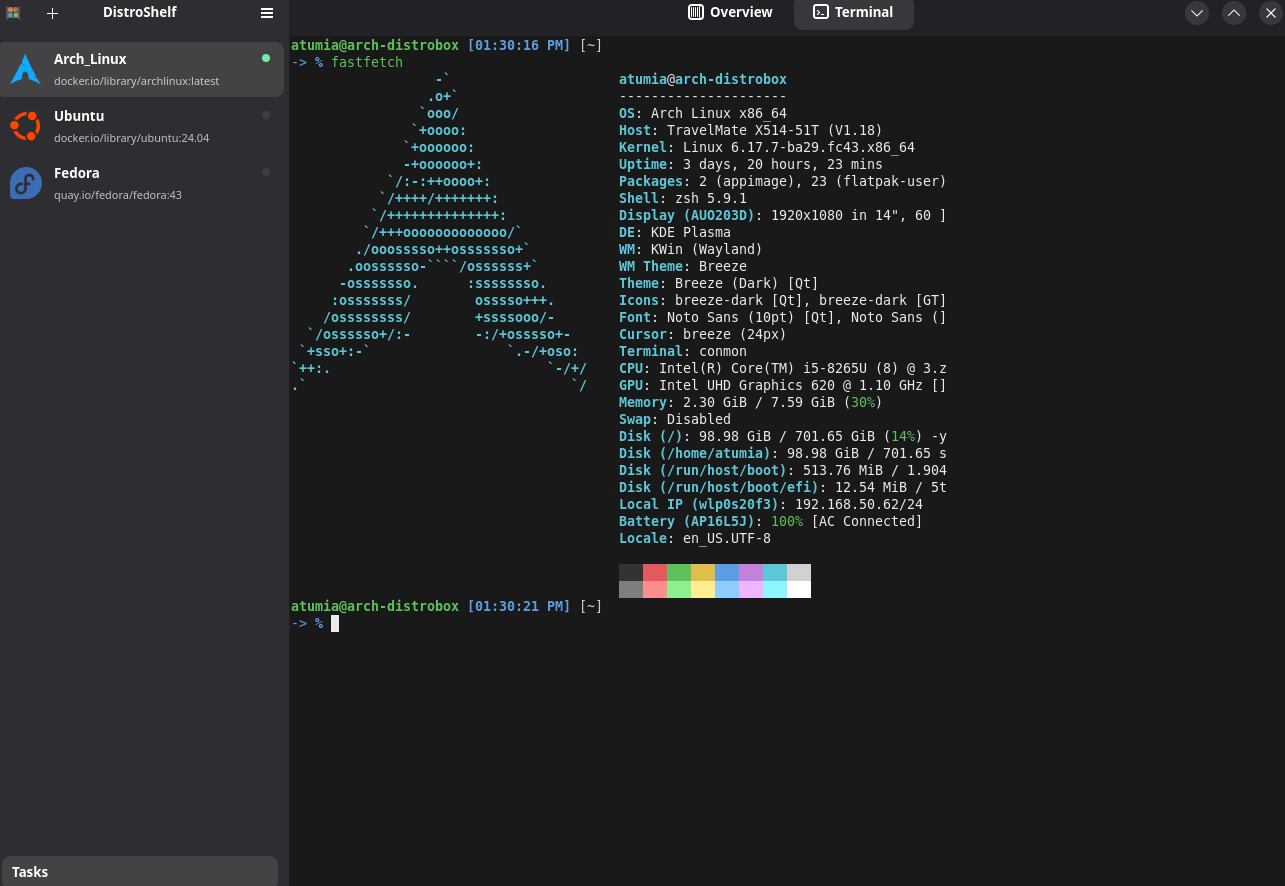Click the [01:30:16 PM] prompt timestamp
This screenshot has height=886, width=1285.
tap(519, 45)
